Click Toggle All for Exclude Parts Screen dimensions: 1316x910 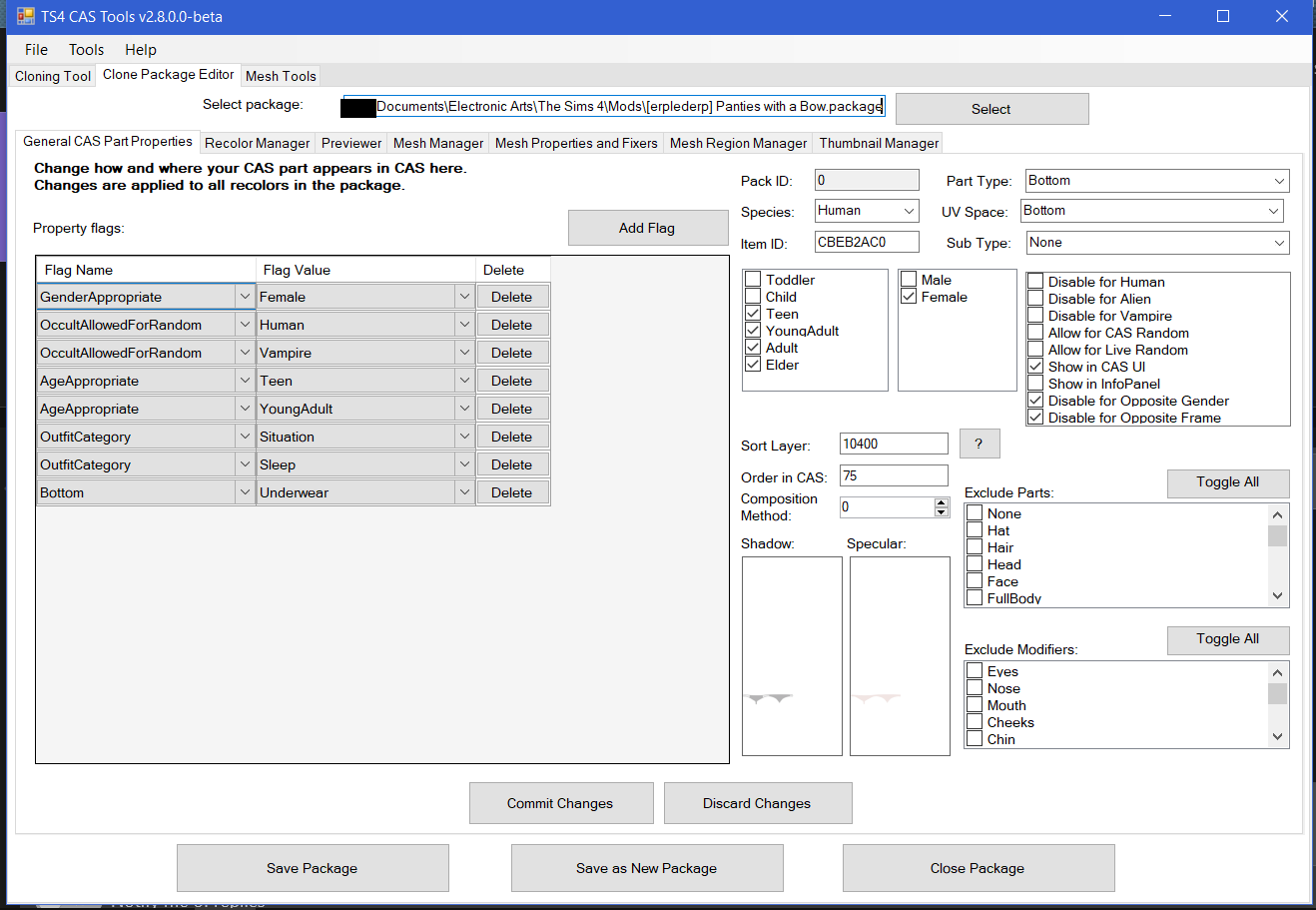tap(1228, 482)
